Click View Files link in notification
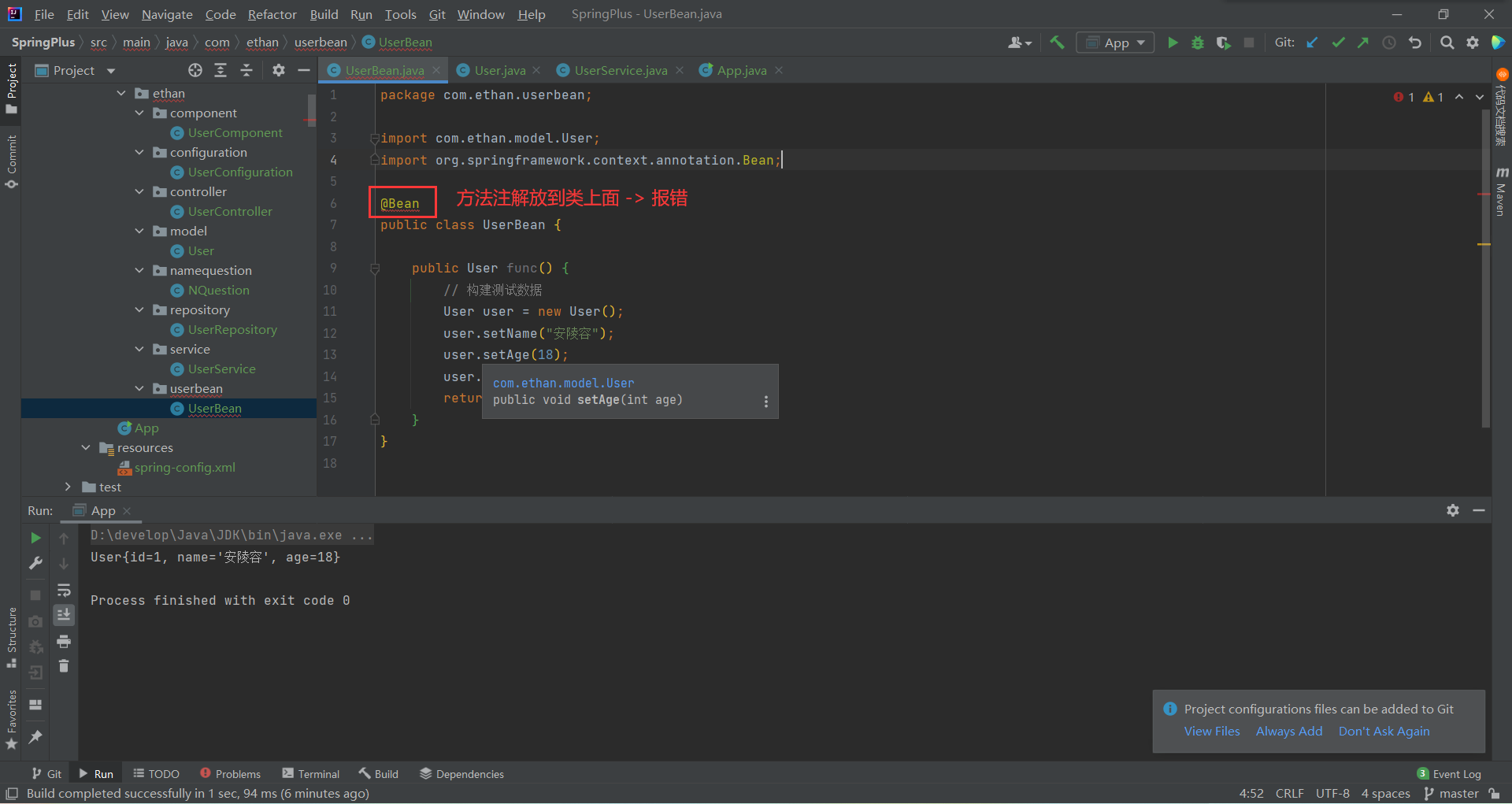 (x=1212, y=731)
